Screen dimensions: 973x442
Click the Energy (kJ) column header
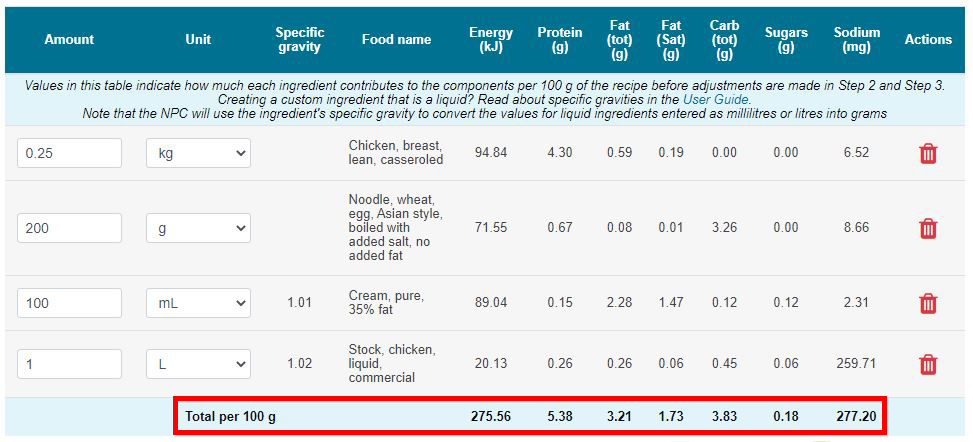(x=491, y=40)
